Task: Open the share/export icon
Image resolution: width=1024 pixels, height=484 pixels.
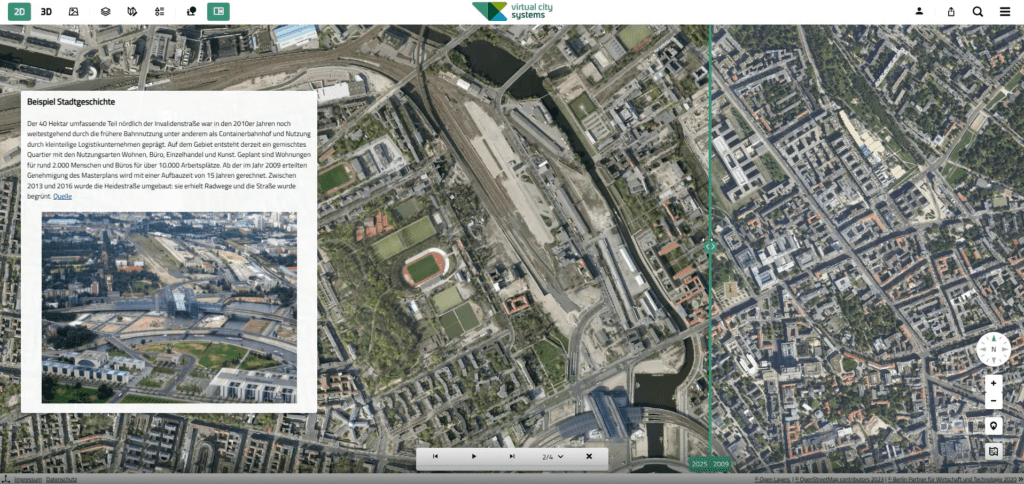Action: 951,12
